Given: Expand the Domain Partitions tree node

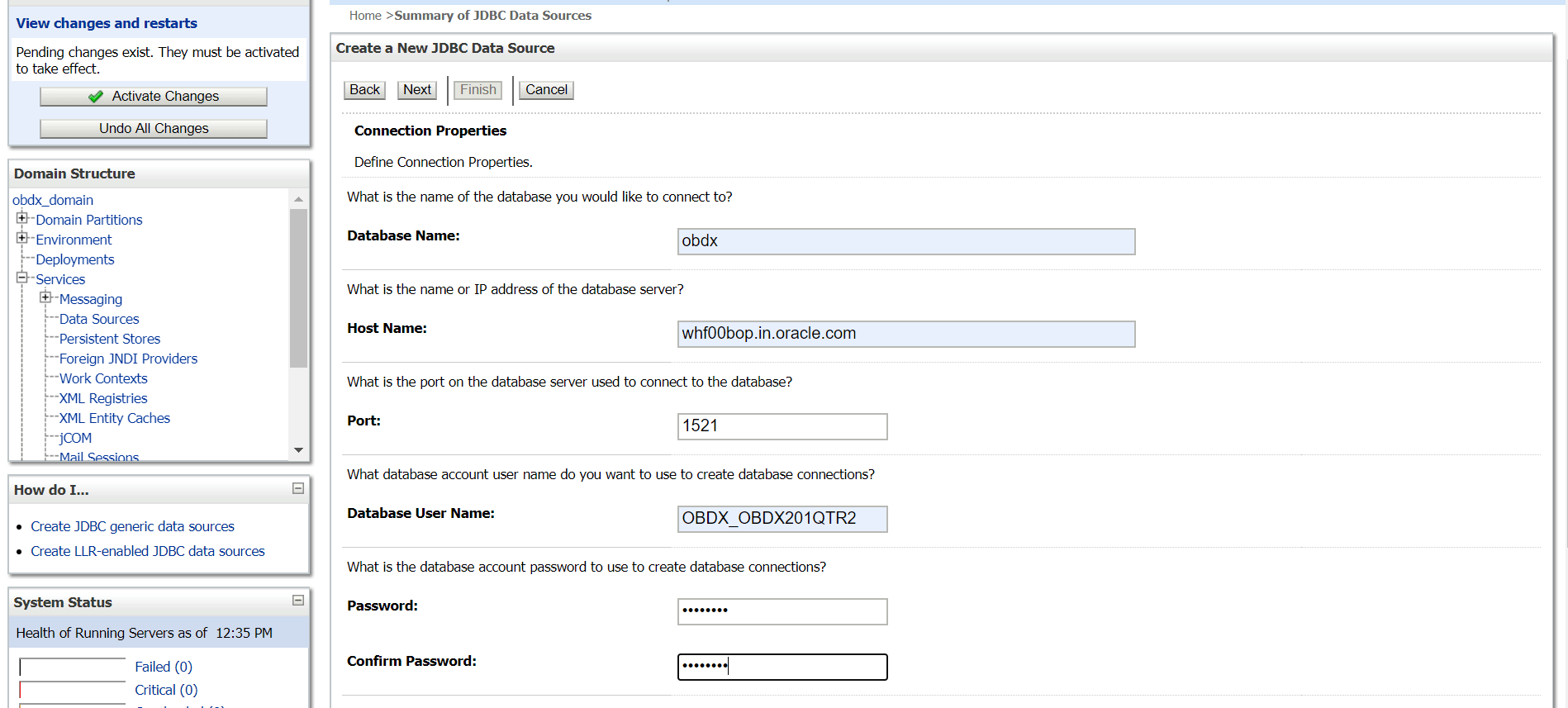Looking at the screenshot, I should coord(21,219).
